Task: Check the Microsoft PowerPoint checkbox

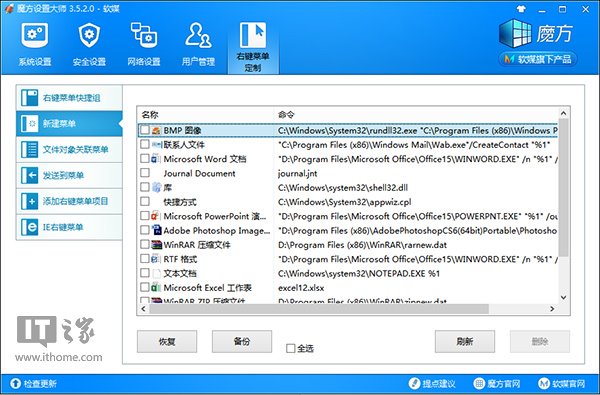Action: [x=145, y=216]
